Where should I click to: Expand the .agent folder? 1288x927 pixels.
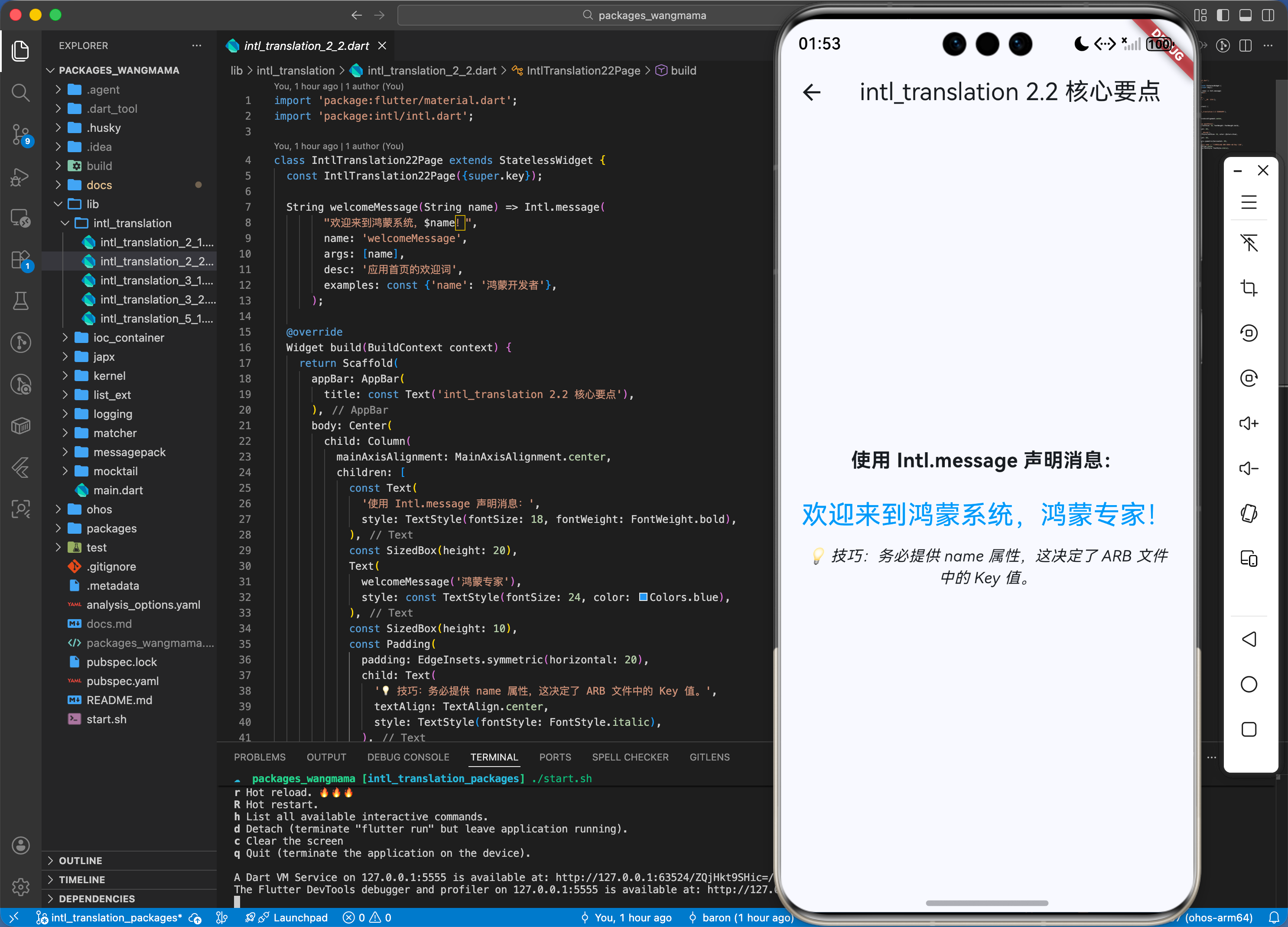click(130, 90)
